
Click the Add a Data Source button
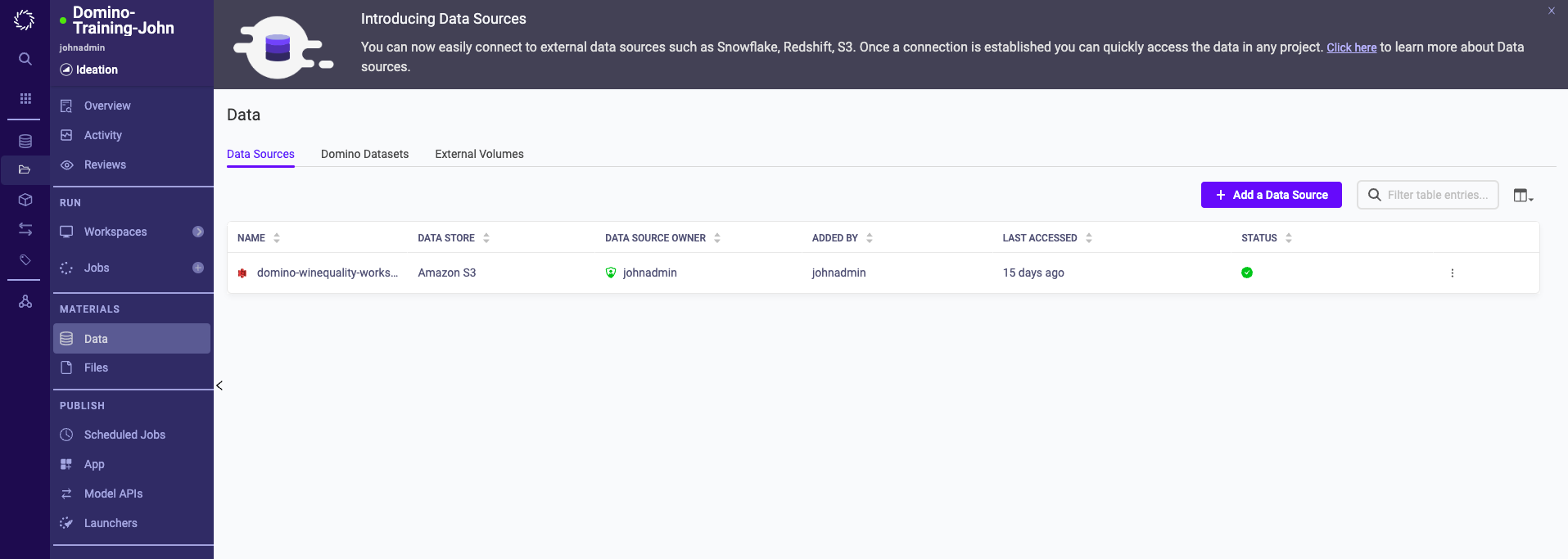tap(1271, 195)
